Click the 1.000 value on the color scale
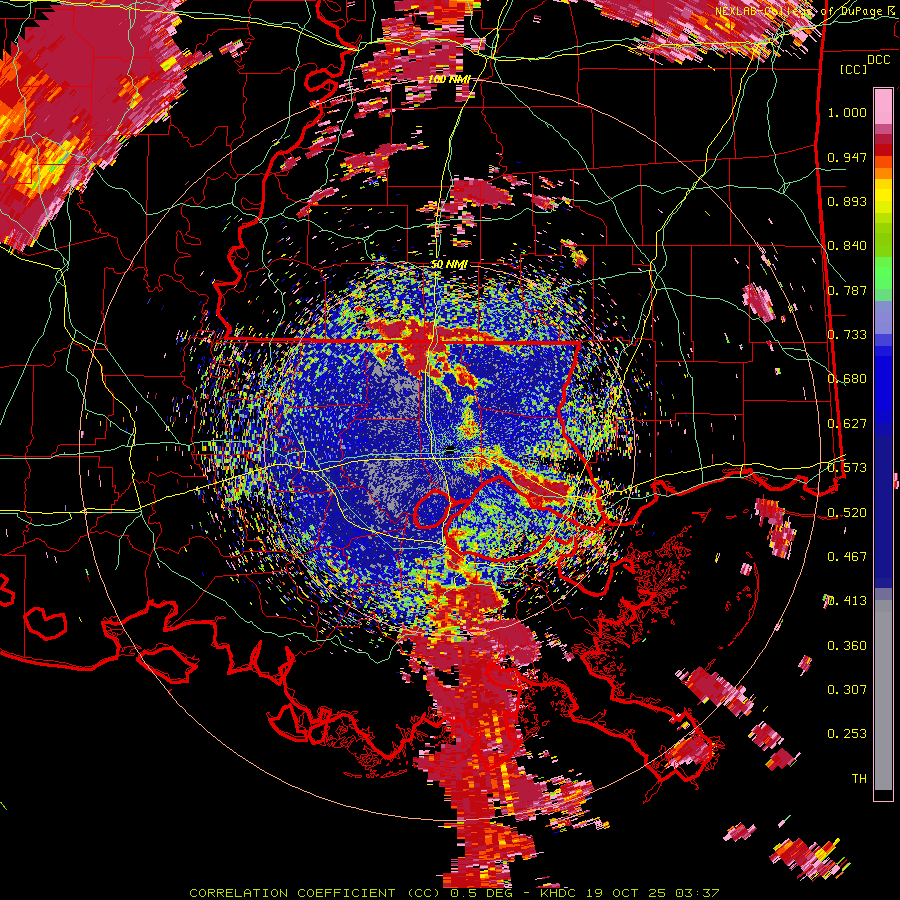 click(847, 112)
